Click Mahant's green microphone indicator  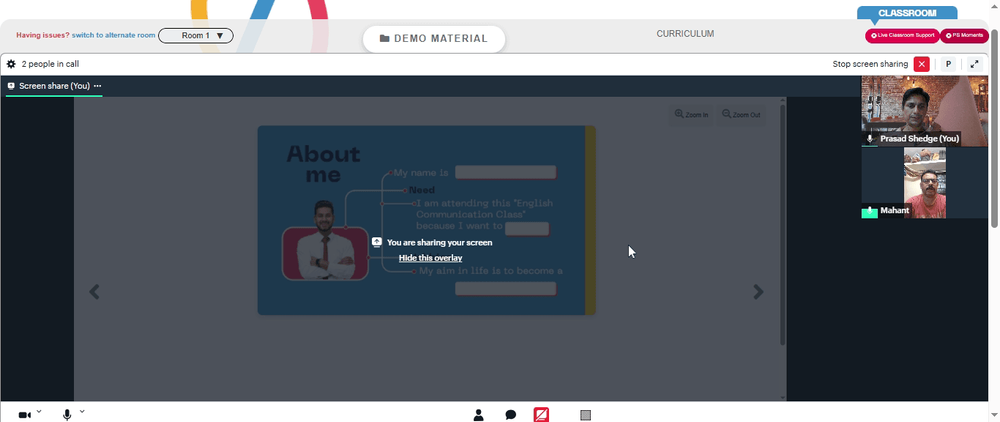coord(870,211)
